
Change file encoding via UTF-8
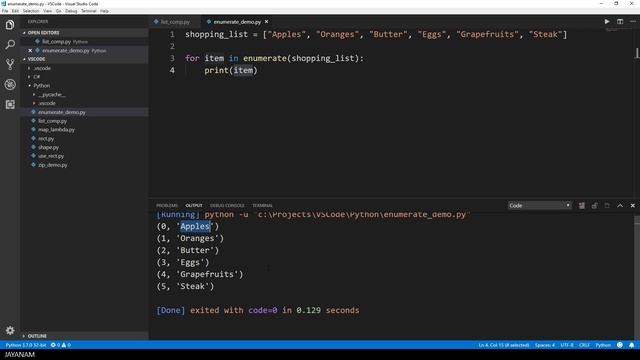point(567,345)
